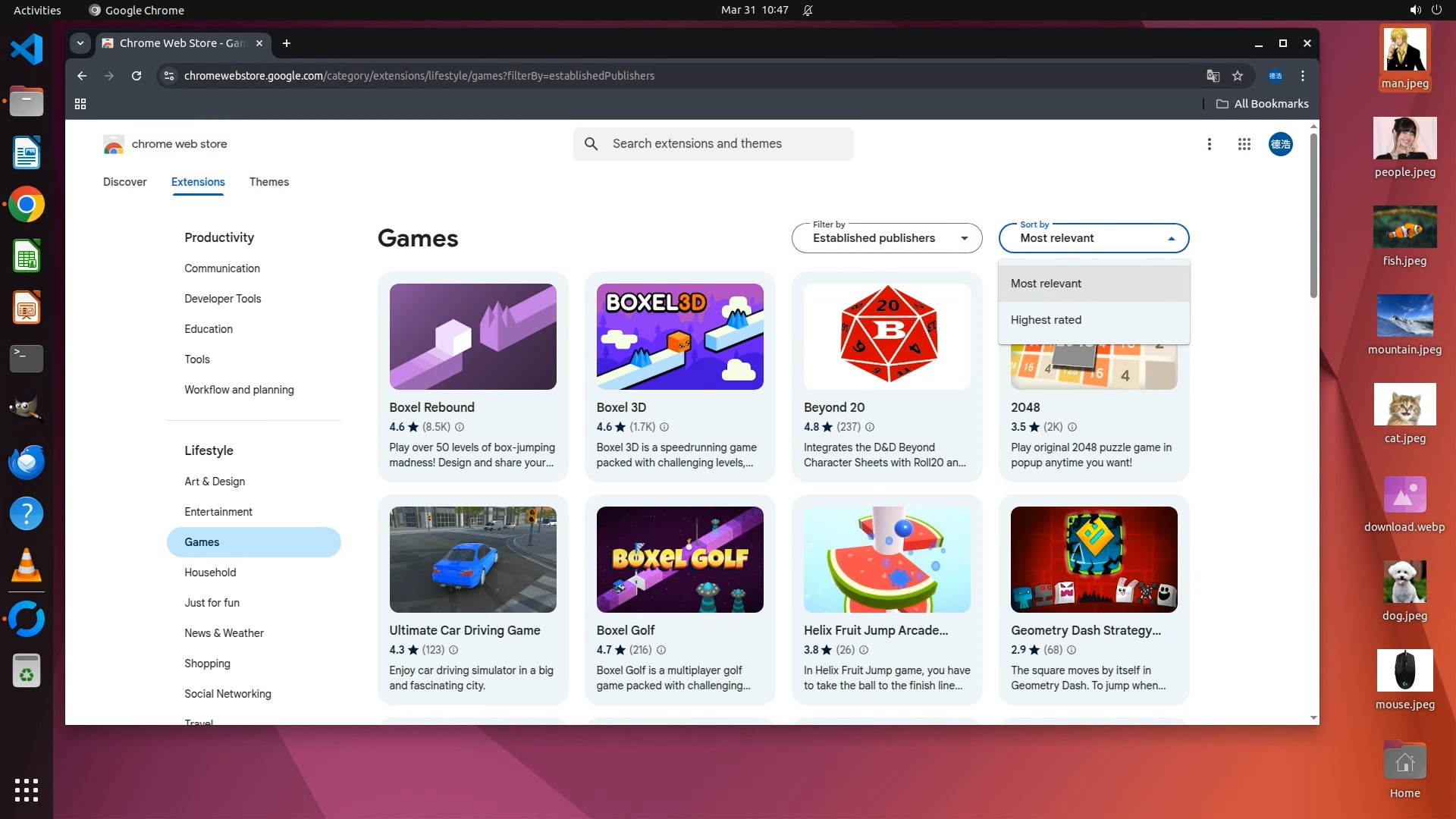Open the Entertainment category link
Image resolution: width=1456 pixels, height=819 pixels.
point(218,512)
